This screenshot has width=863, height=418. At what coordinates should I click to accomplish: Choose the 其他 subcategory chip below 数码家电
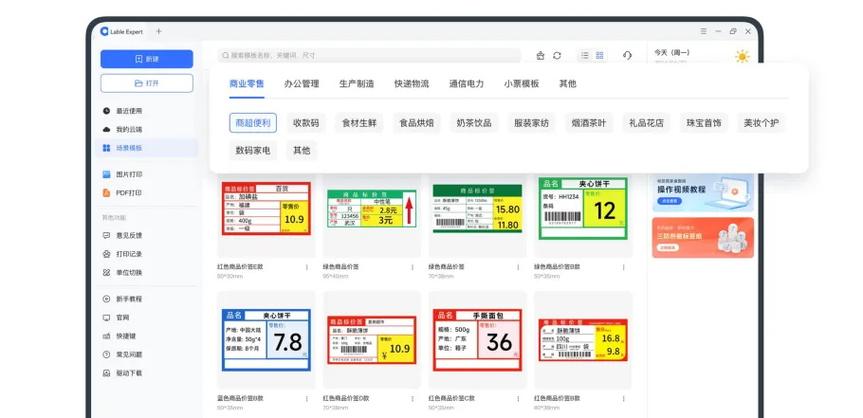click(x=302, y=150)
